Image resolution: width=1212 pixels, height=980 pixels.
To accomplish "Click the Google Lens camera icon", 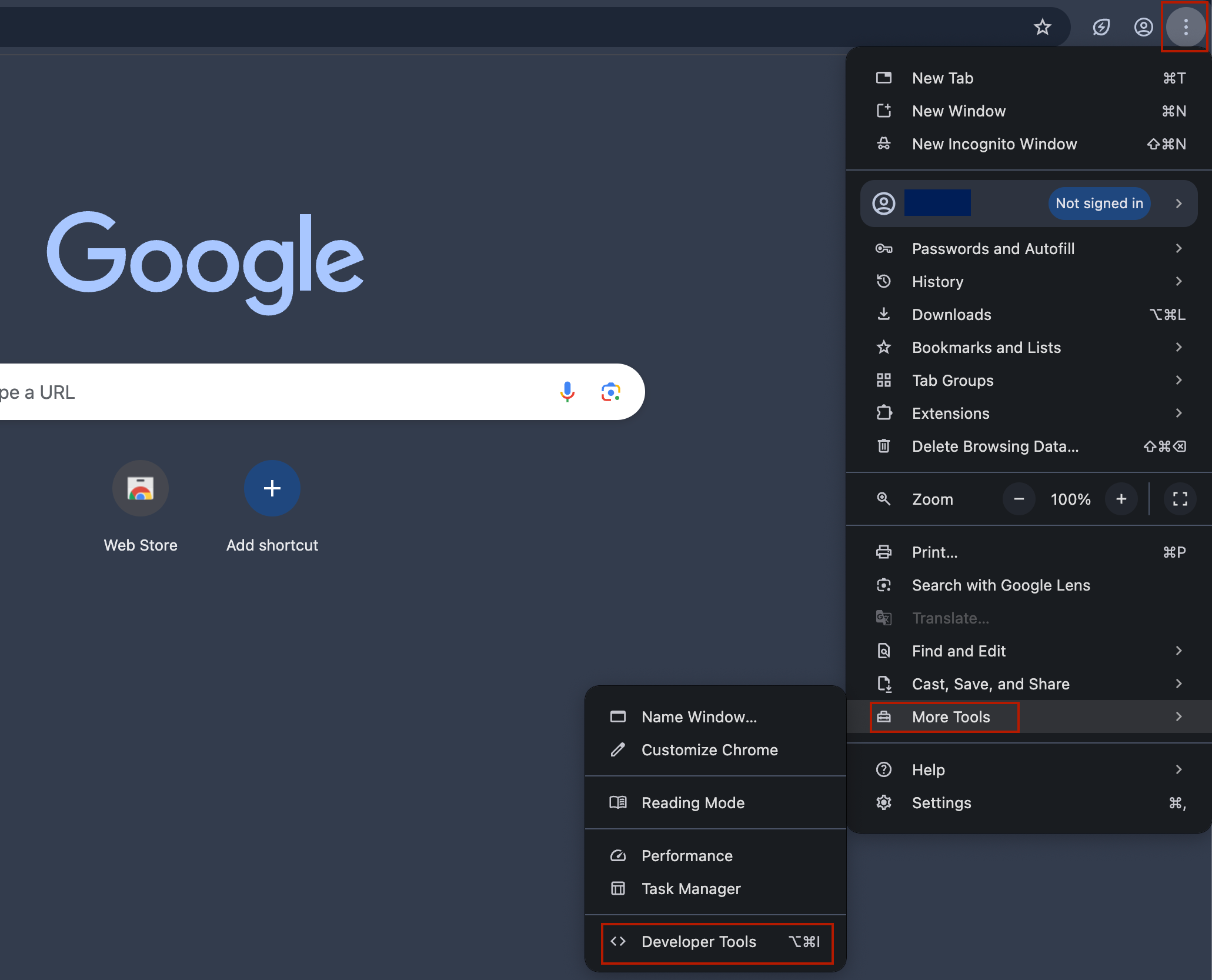I will [610, 392].
